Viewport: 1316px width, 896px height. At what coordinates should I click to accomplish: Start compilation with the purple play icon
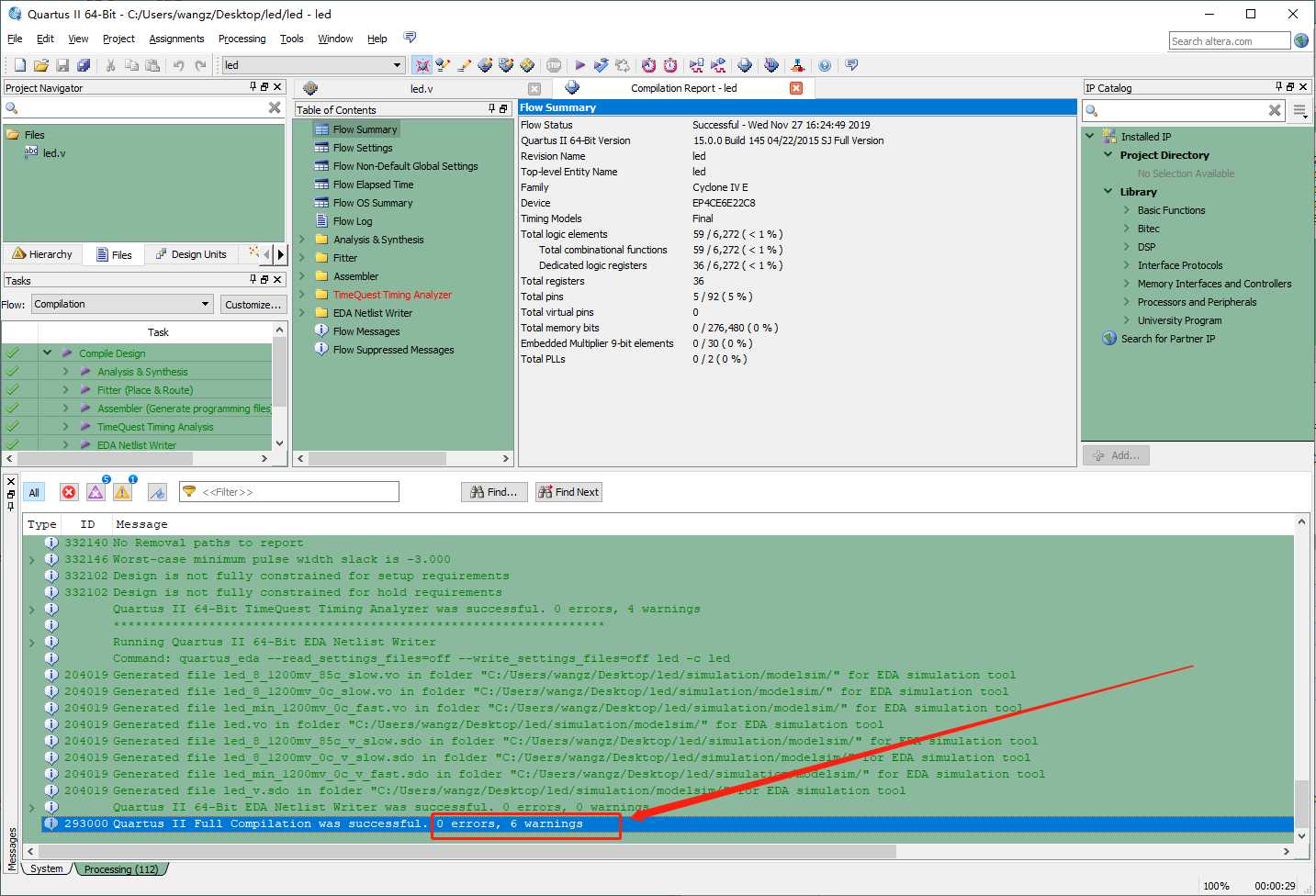click(580, 65)
